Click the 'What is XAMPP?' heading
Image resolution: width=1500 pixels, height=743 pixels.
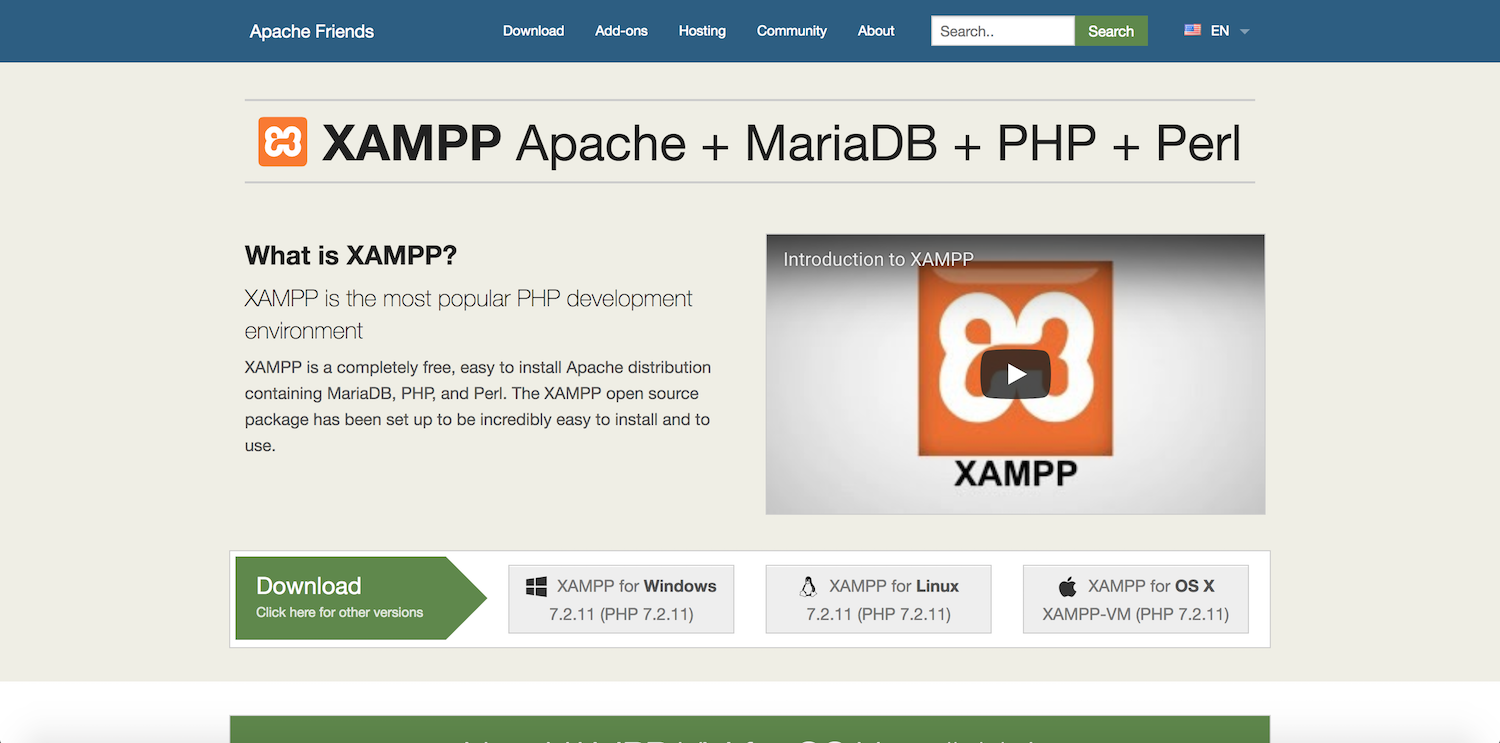[350, 255]
